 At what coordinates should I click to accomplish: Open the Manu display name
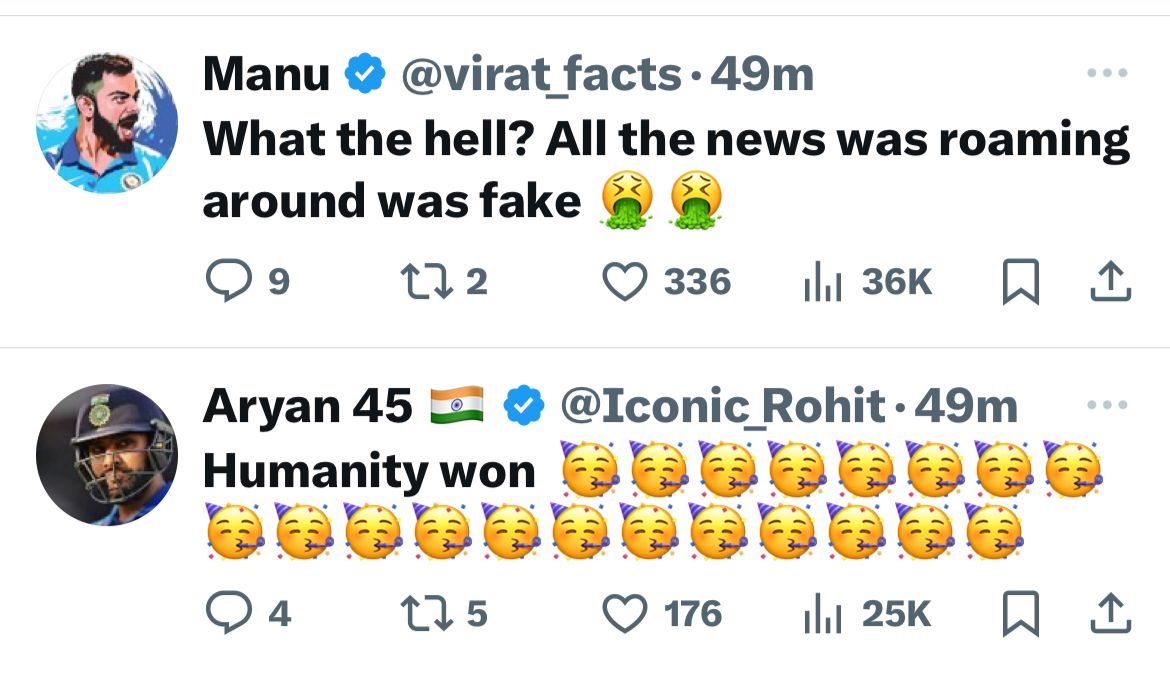[x=266, y=76]
